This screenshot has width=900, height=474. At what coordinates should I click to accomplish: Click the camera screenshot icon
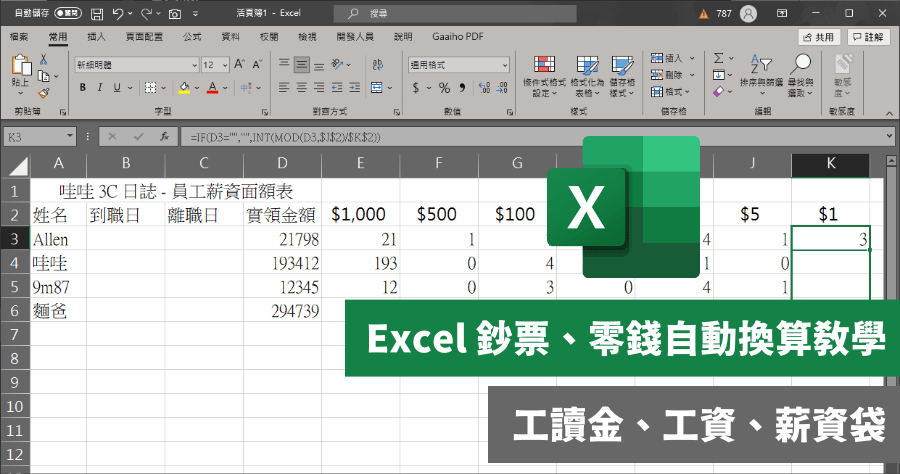(x=175, y=14)
